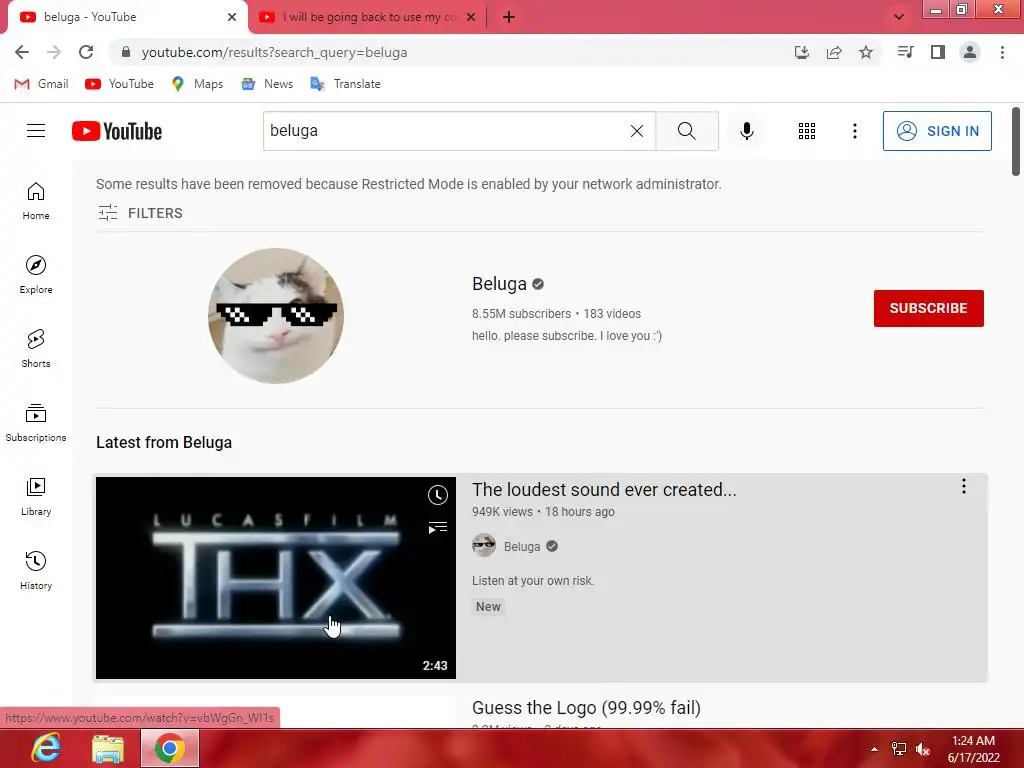
Task: Toggle Chrome side panel
Action: 938,52
